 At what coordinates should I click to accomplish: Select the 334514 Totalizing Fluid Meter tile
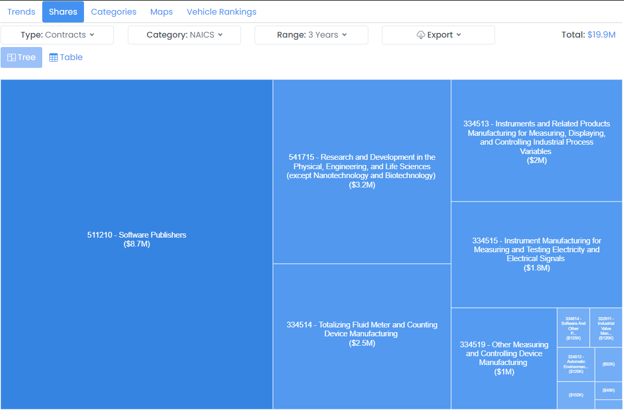pos(362,336)
